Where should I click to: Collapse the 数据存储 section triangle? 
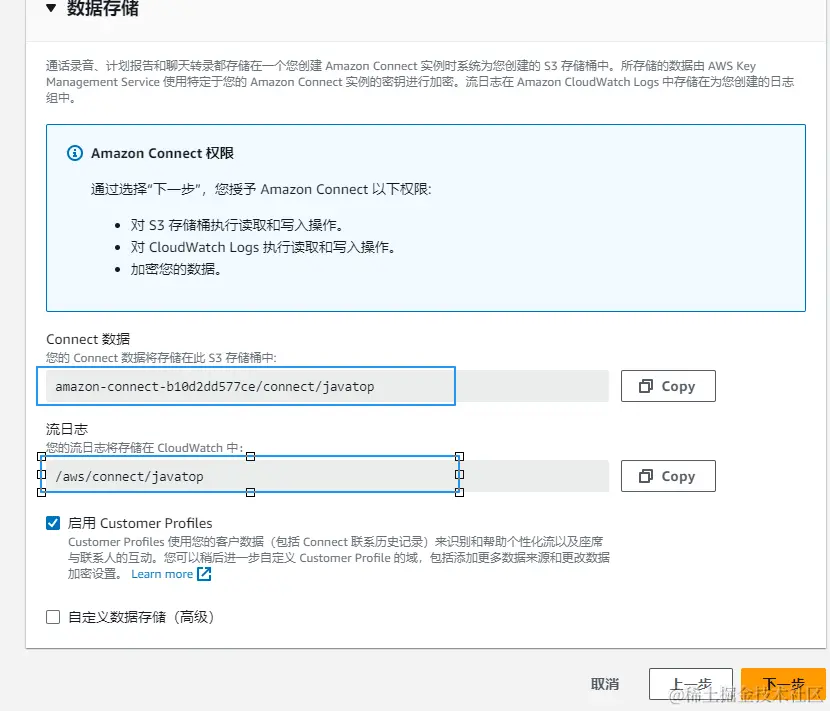51,8
